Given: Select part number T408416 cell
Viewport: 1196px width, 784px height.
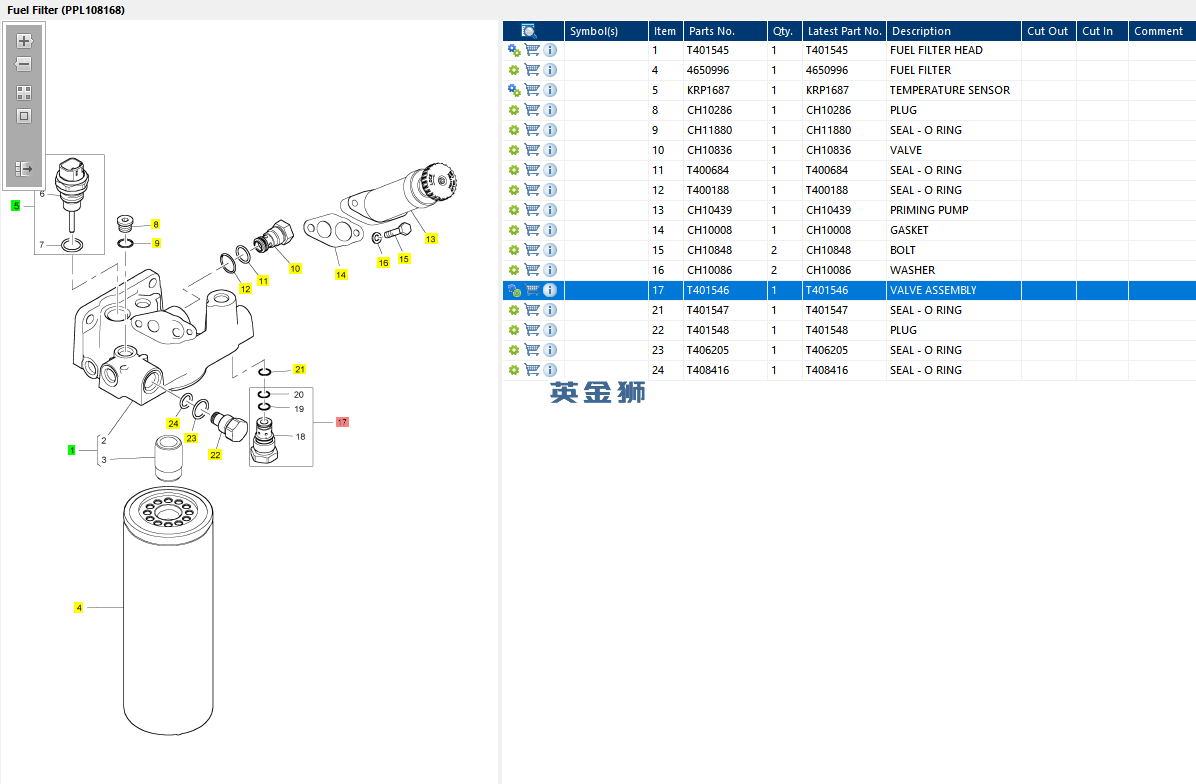Looking at the screenshot, I should [725, 370].
